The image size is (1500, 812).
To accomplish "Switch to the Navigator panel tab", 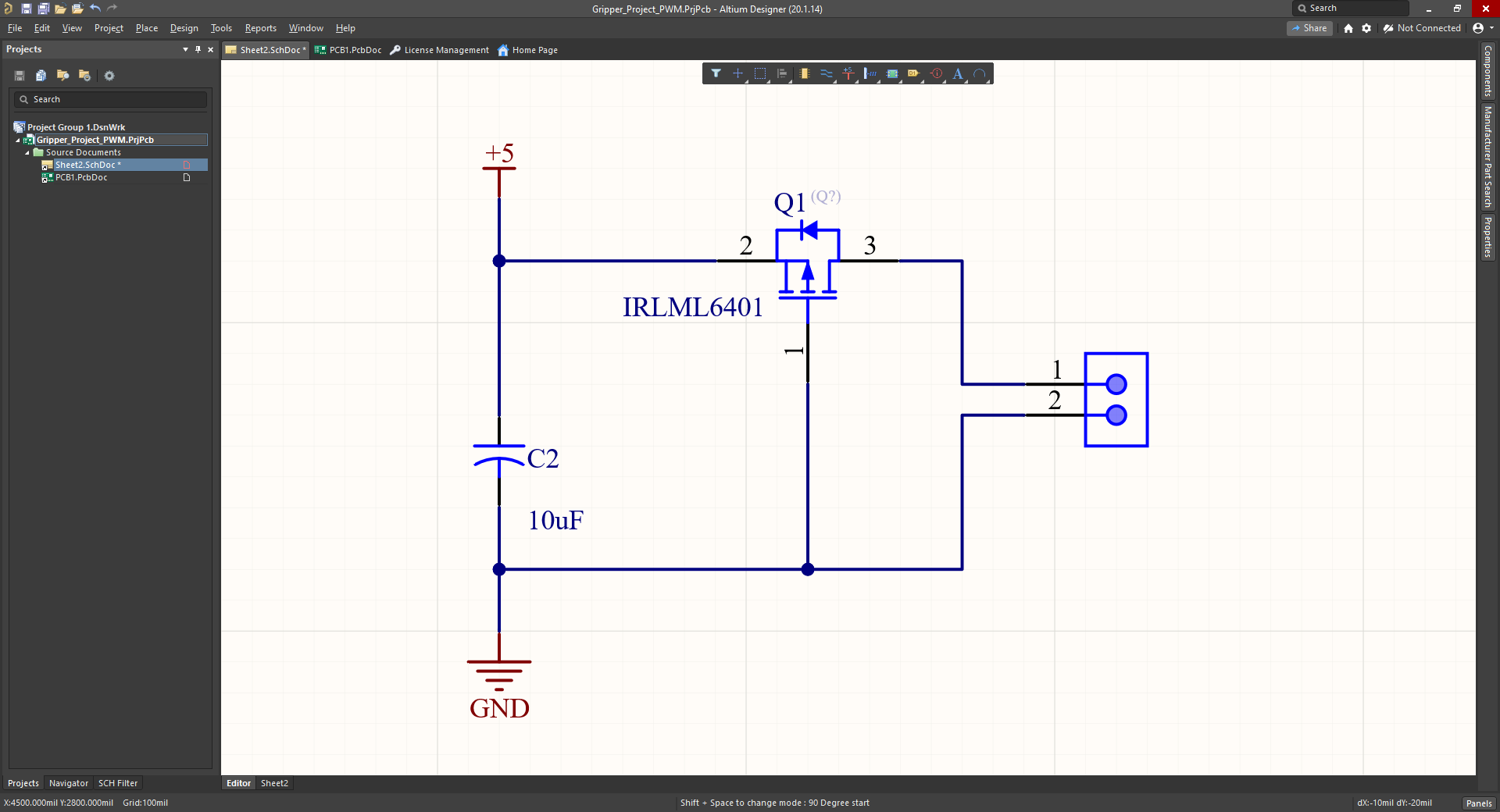I will pyautogui.click(x=69, y=783).
